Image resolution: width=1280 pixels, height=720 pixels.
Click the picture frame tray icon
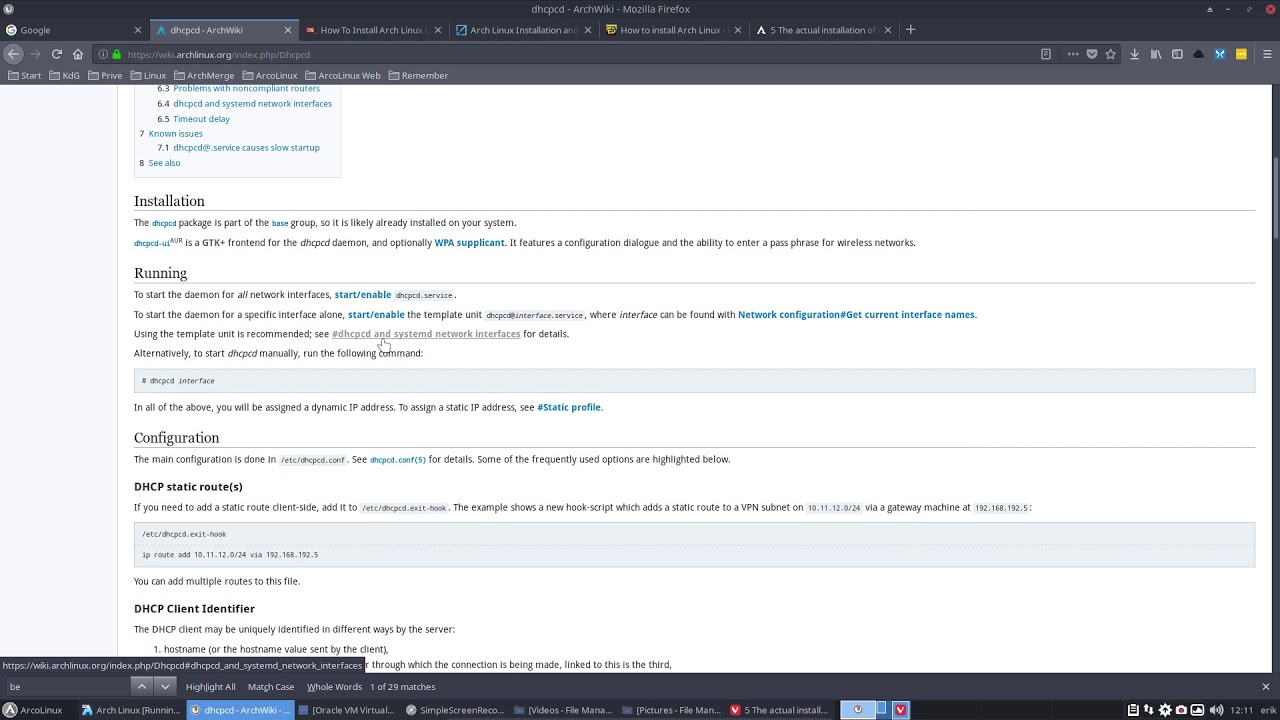pos(1197,710)
